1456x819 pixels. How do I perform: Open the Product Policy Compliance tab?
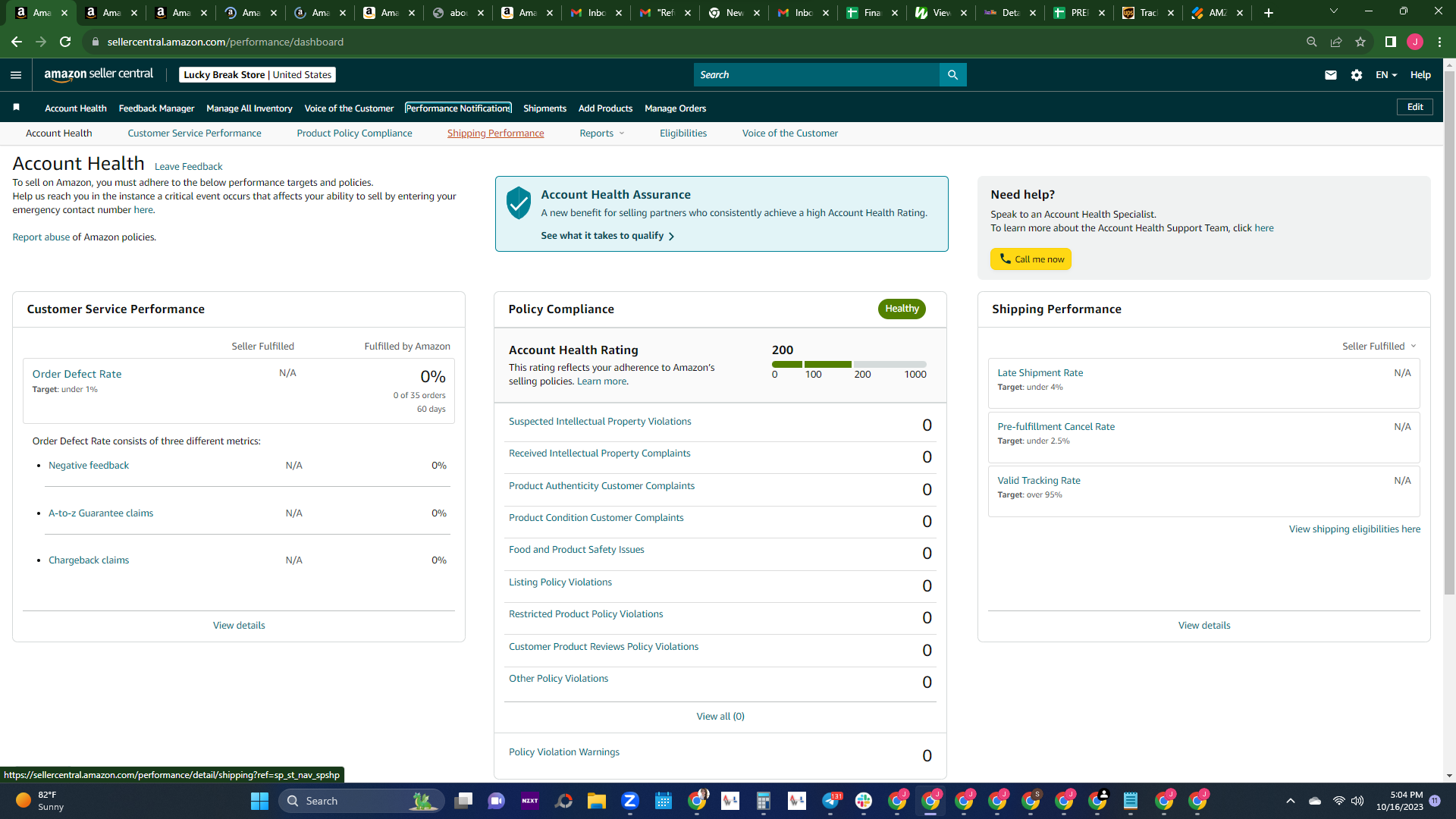(x=354, y=133)
